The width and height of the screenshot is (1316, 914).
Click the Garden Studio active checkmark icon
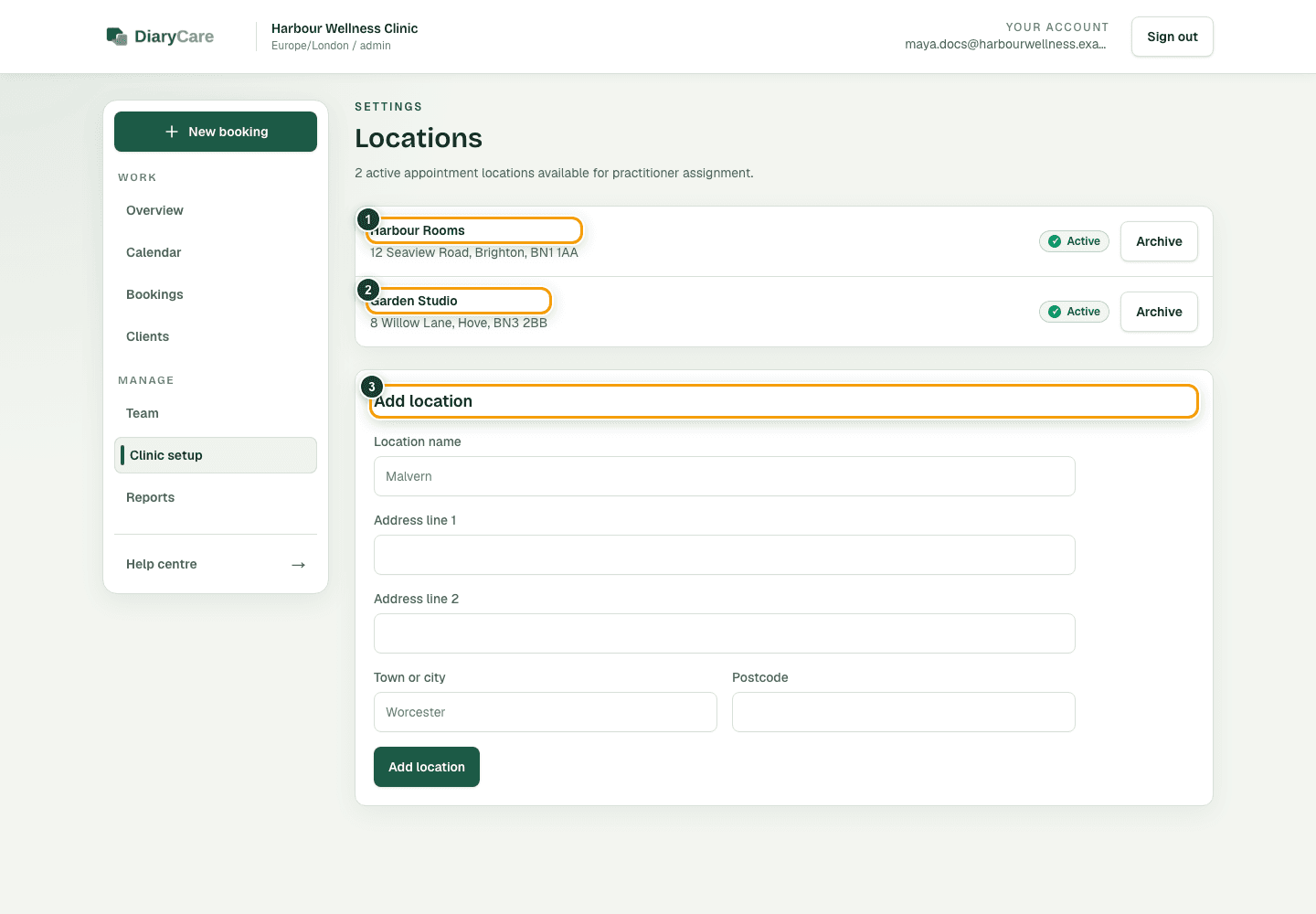[1055, 312]
